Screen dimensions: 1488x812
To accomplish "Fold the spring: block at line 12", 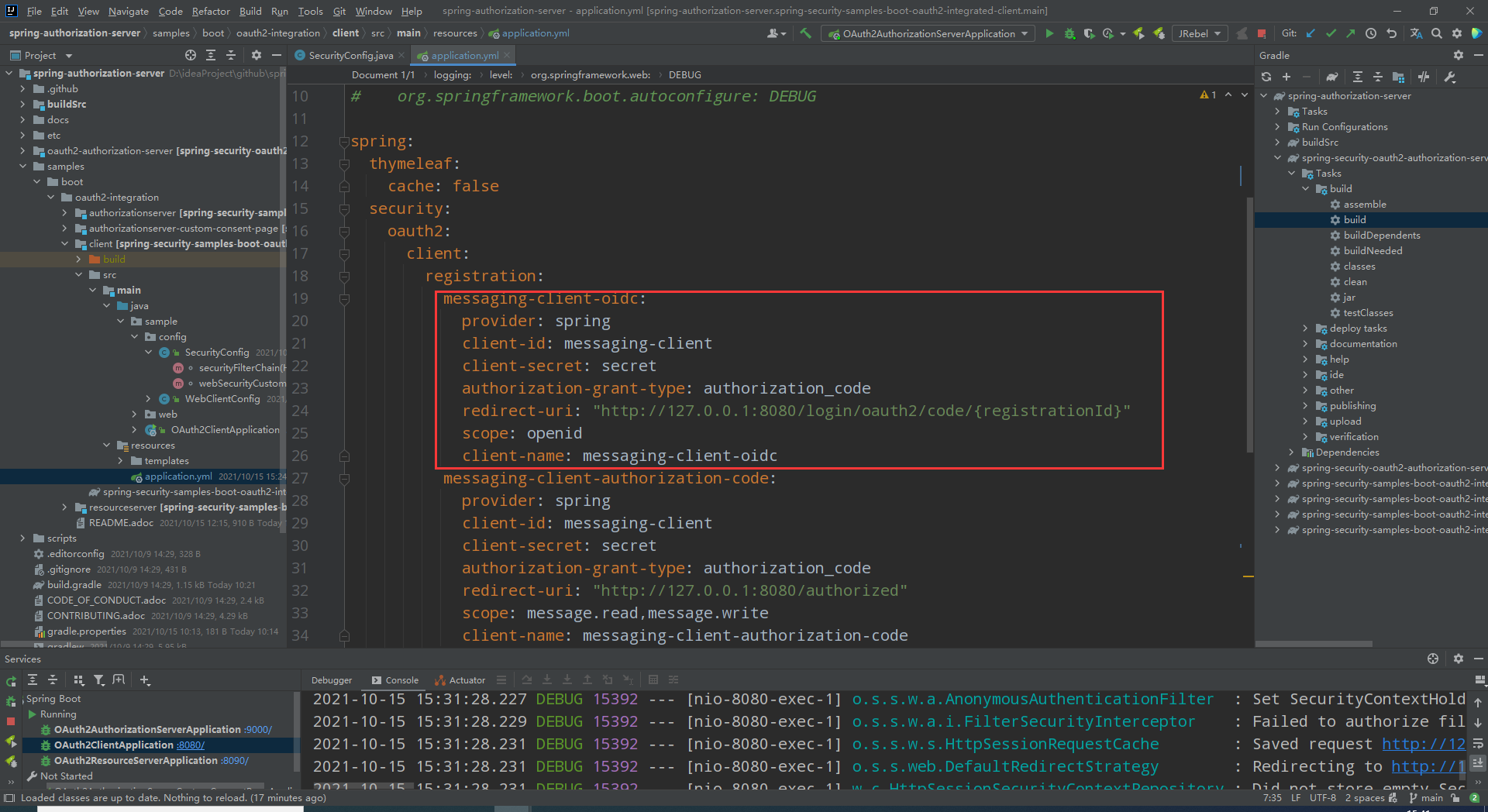I will (x=344, y=142).
